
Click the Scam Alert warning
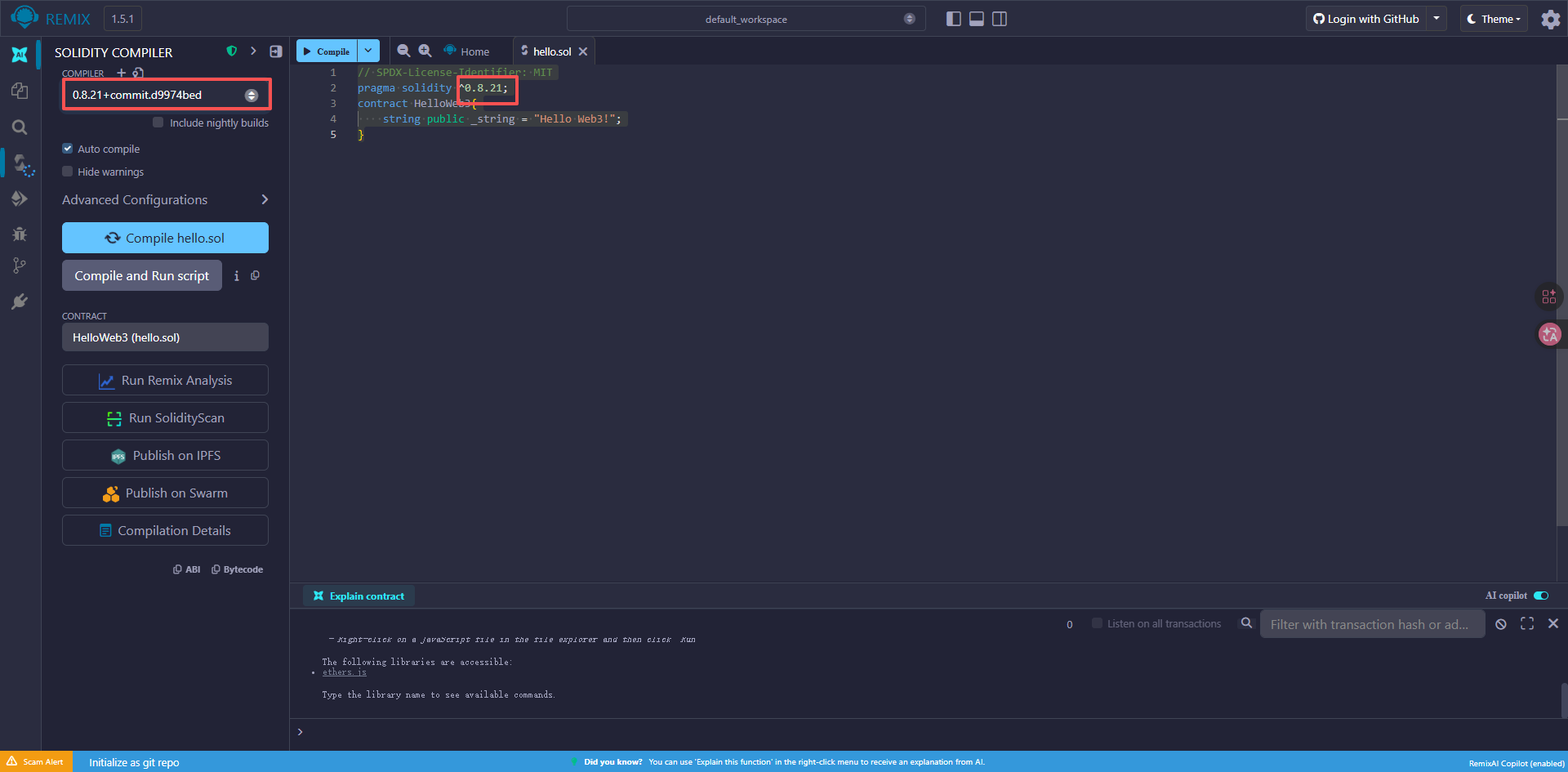35,761
